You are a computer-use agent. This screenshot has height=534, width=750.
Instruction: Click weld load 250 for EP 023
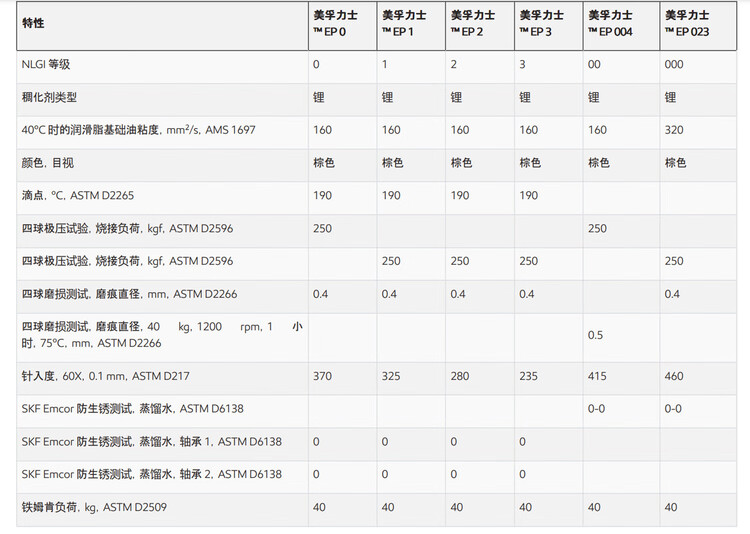click(674, 261)
